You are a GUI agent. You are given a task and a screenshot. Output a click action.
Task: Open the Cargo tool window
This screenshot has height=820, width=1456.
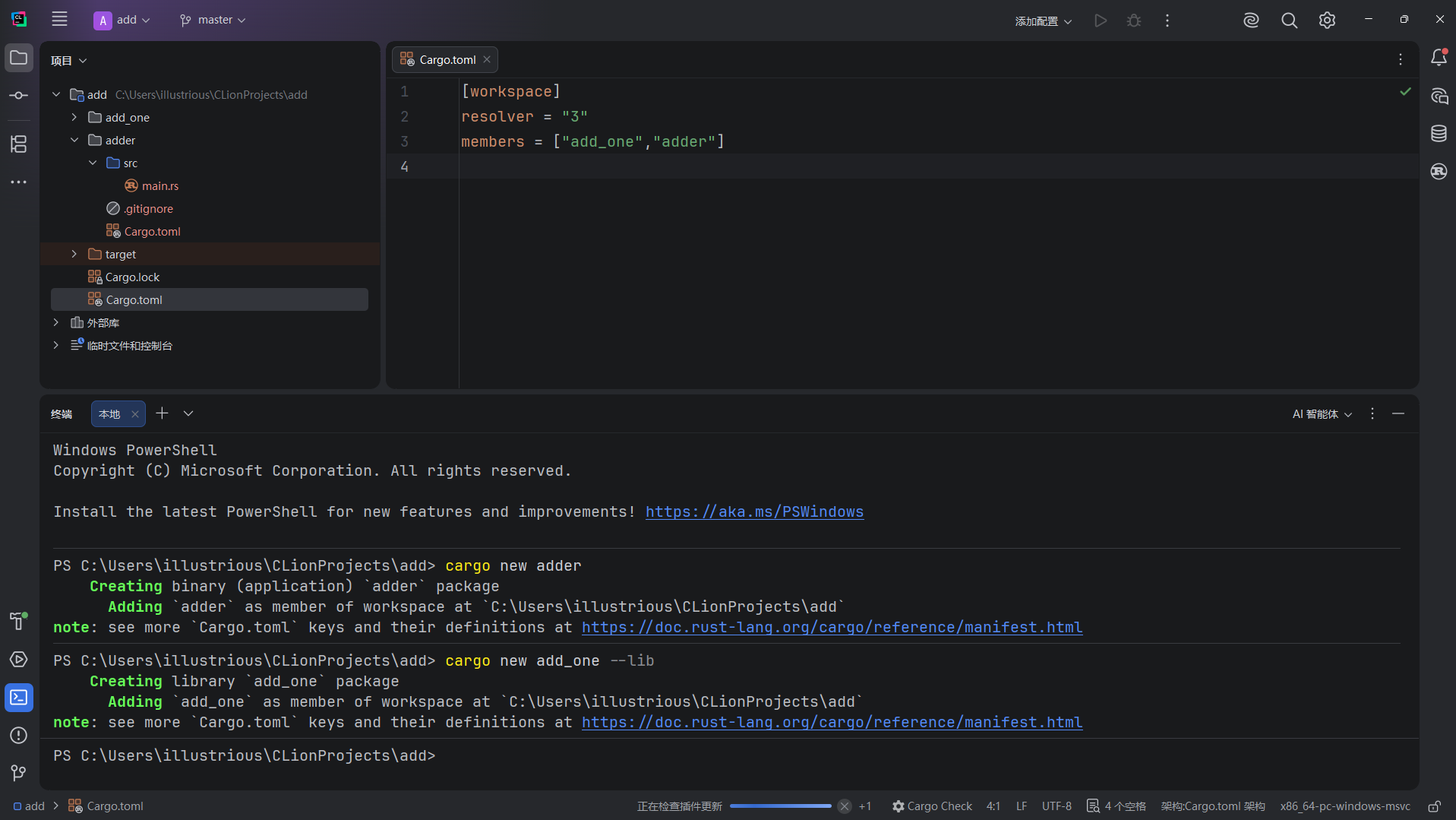click(x=1439, y=172)
